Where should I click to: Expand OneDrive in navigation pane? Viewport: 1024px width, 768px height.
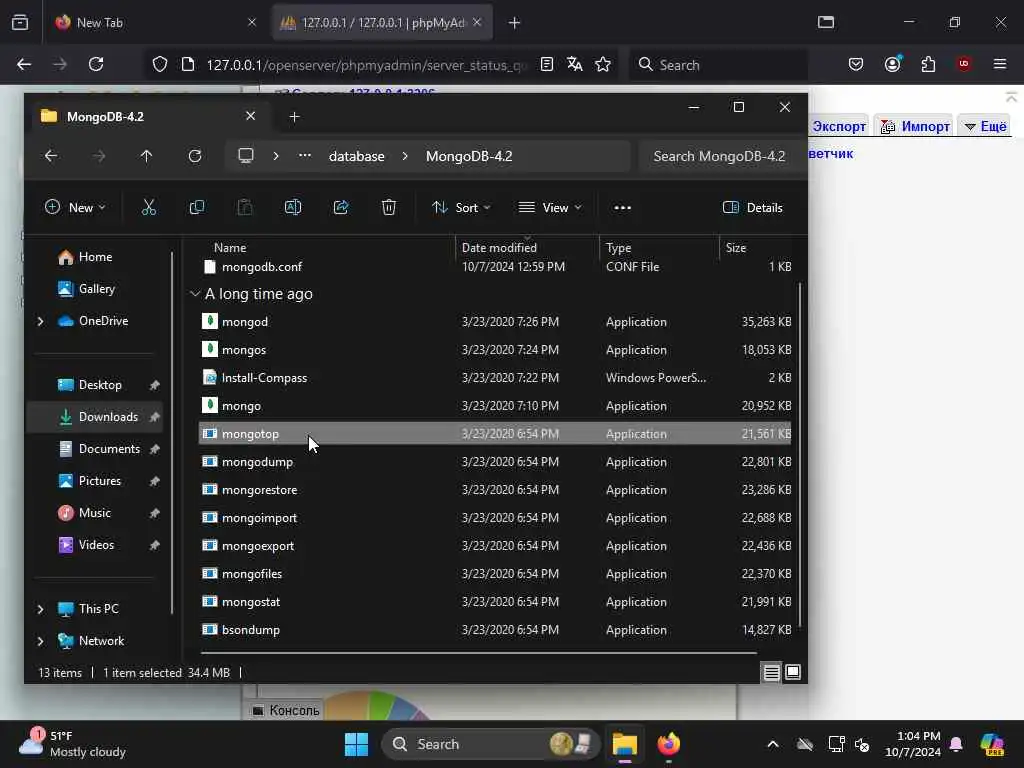pos(40,321)
